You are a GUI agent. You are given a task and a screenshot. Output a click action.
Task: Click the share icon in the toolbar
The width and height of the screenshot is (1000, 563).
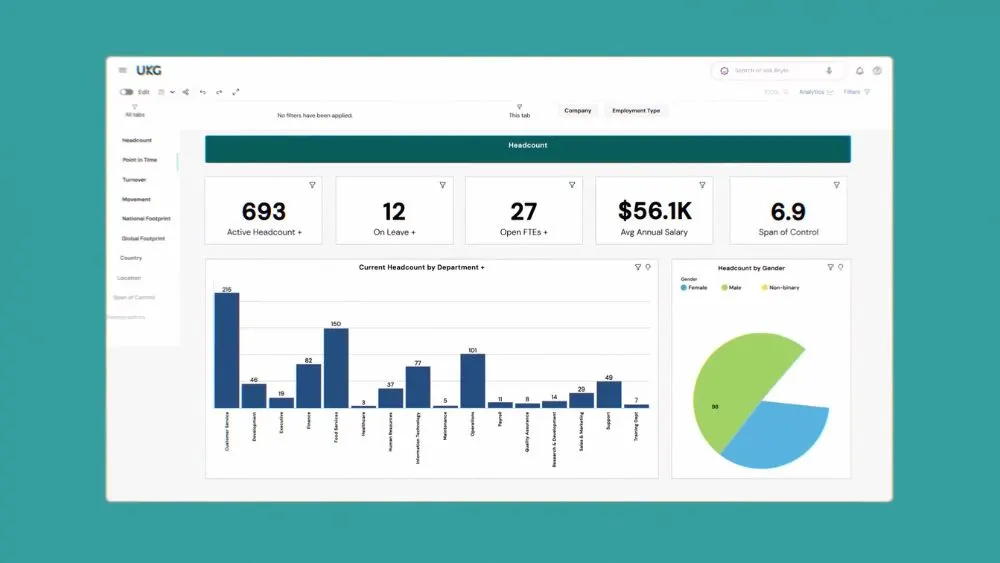point(186,92)
